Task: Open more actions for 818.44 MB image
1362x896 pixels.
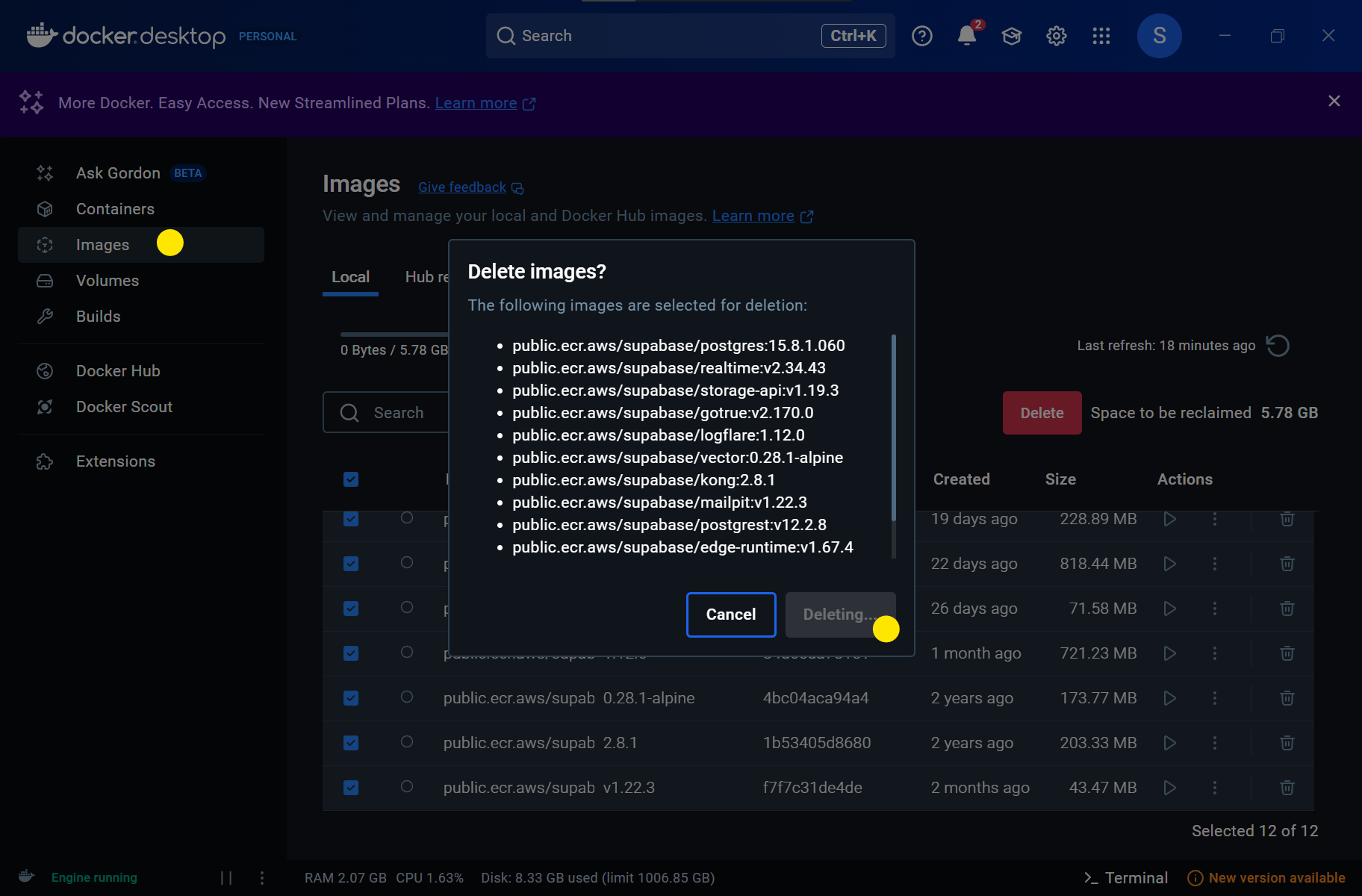Action: click(1215, 564)
